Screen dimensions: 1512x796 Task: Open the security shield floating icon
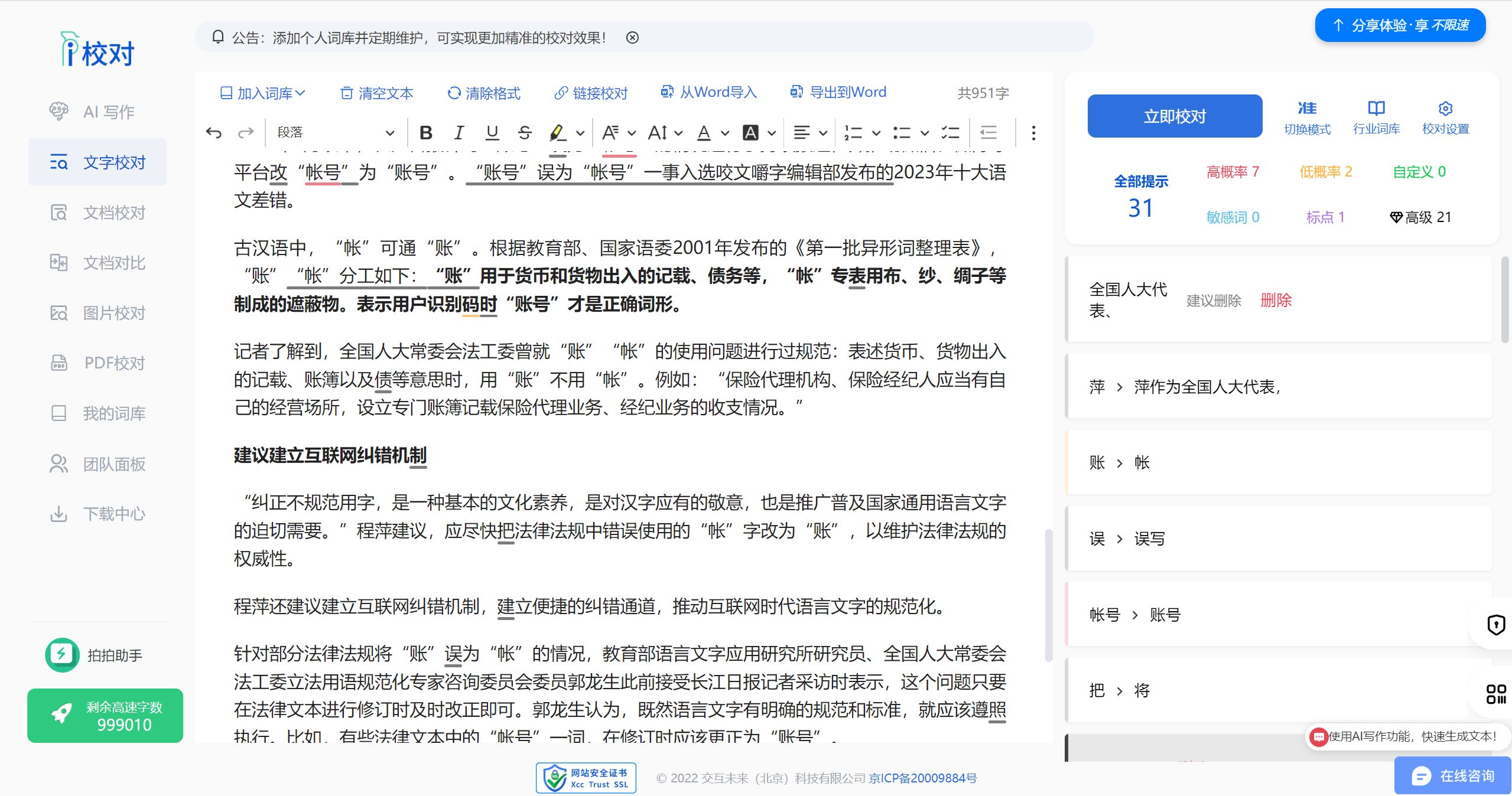pos(1496,624)
